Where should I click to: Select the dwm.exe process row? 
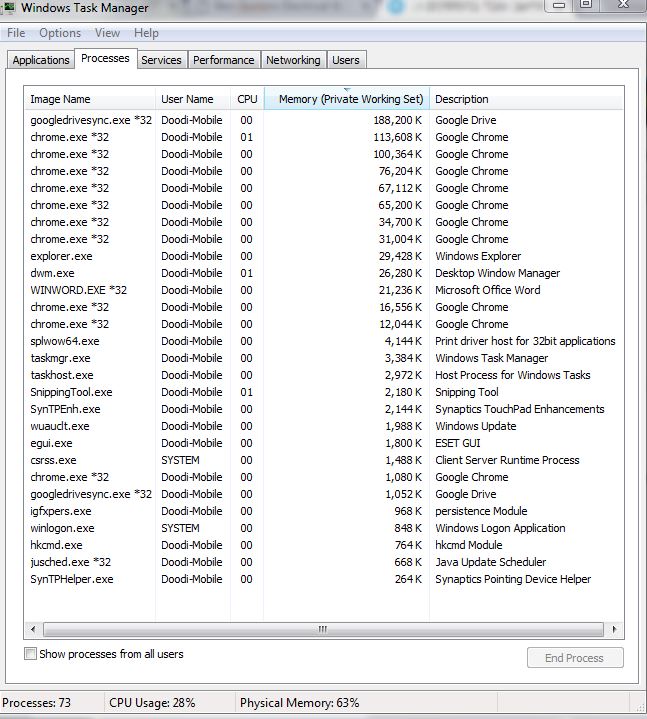[323, 273]
